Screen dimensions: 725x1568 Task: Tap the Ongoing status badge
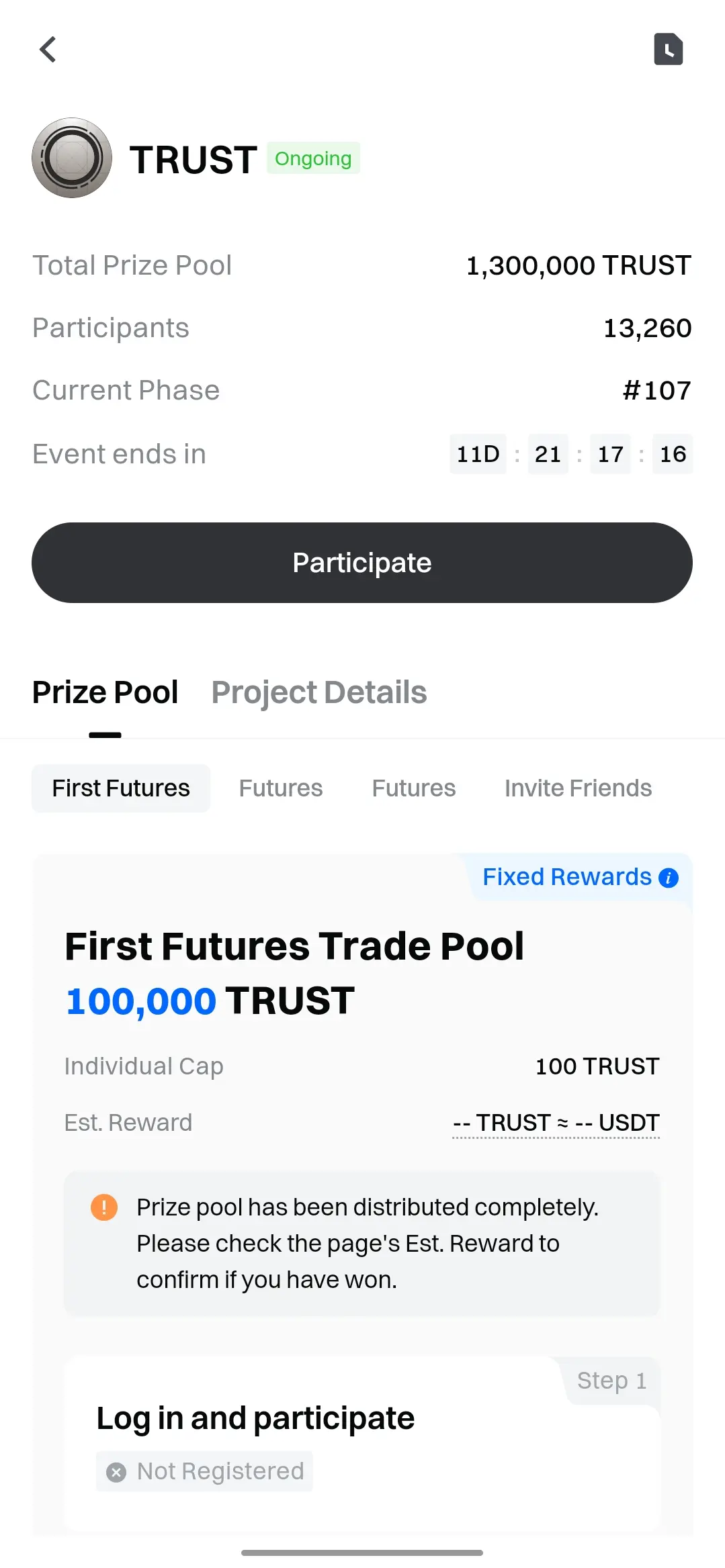(313, 158)
